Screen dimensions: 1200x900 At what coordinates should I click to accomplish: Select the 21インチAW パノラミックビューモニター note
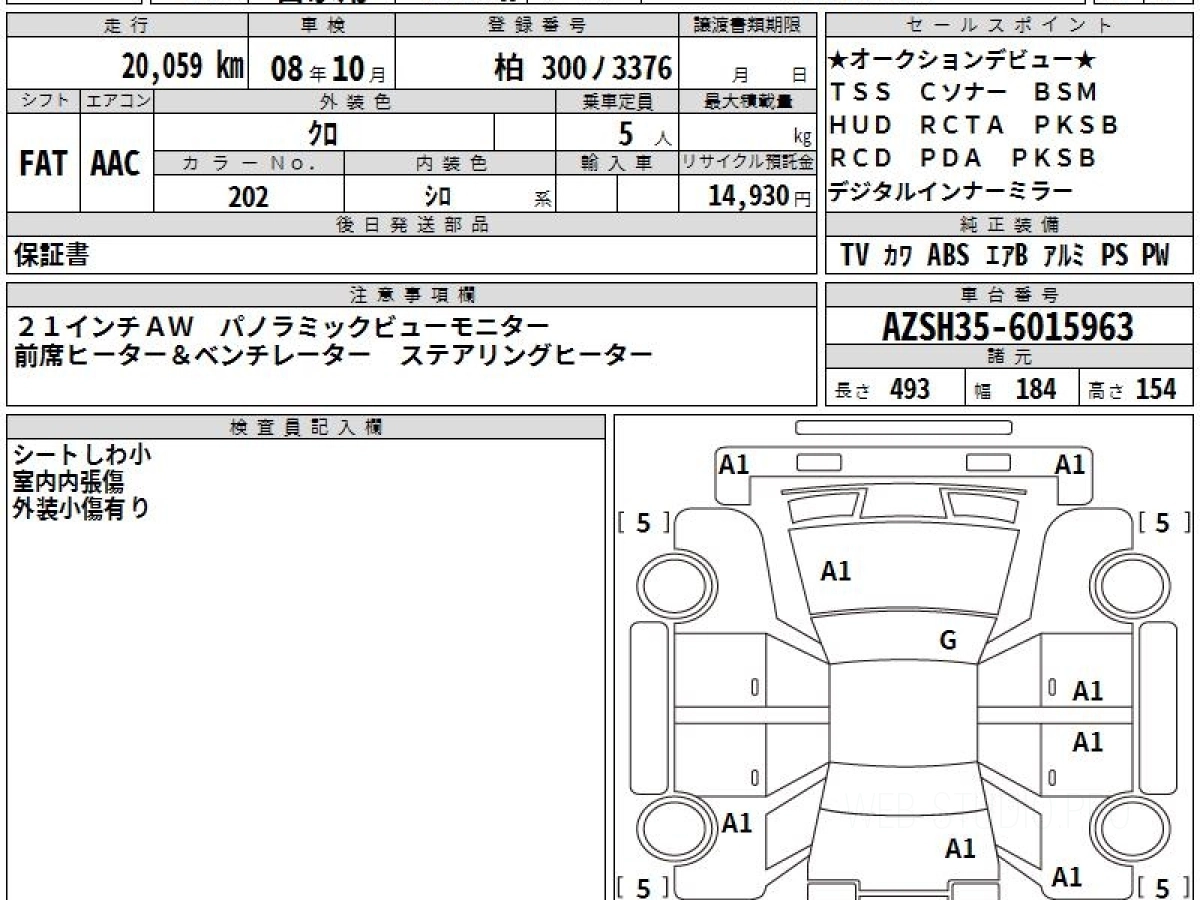tap(283, 326)
